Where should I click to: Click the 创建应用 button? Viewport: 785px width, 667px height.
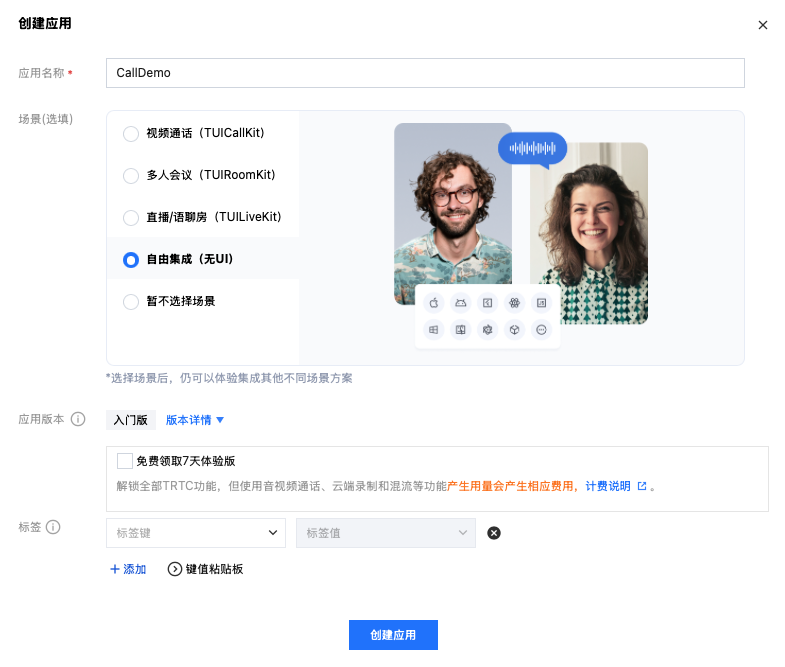coord(393,635)
